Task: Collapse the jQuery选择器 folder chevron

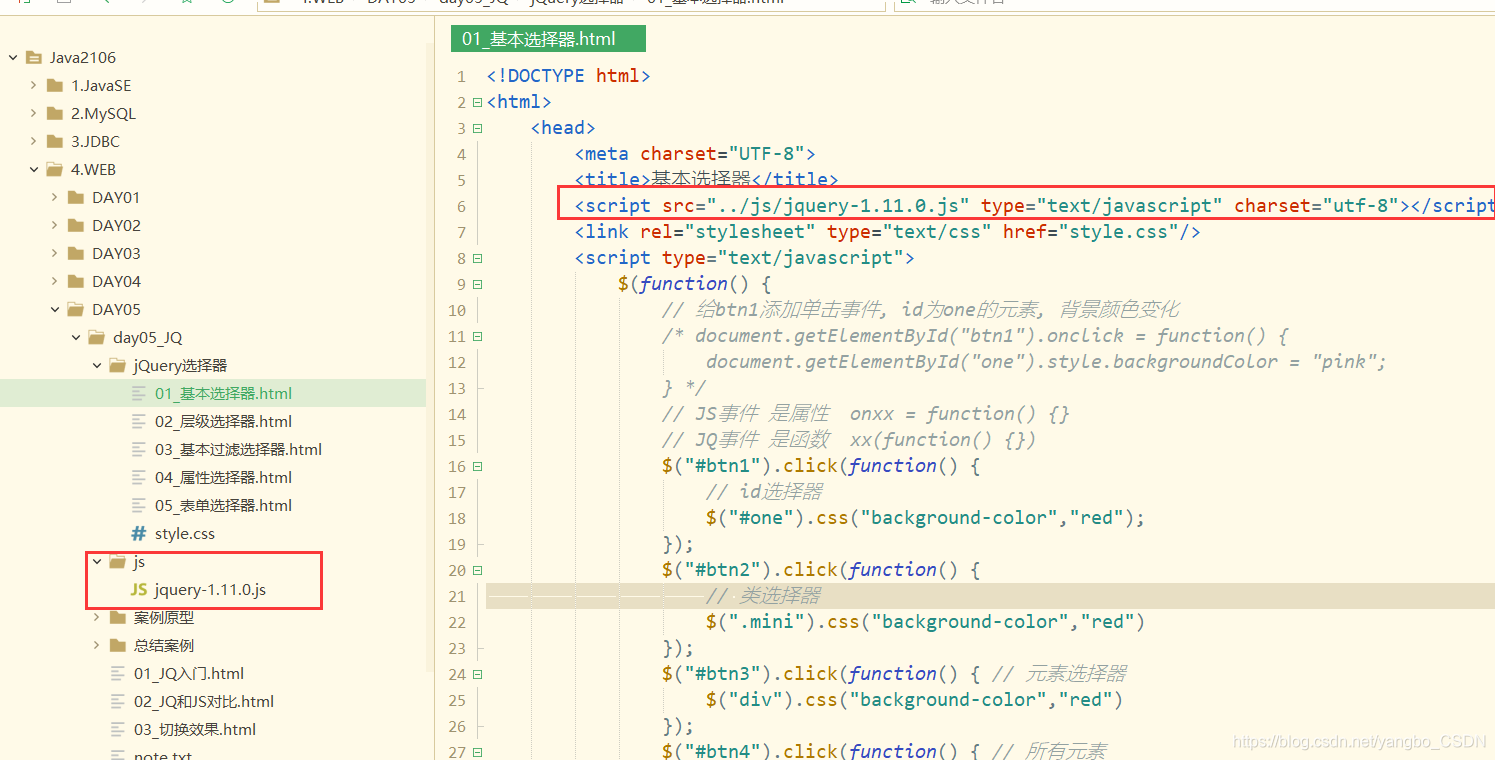Action: (x=97, y=366)
